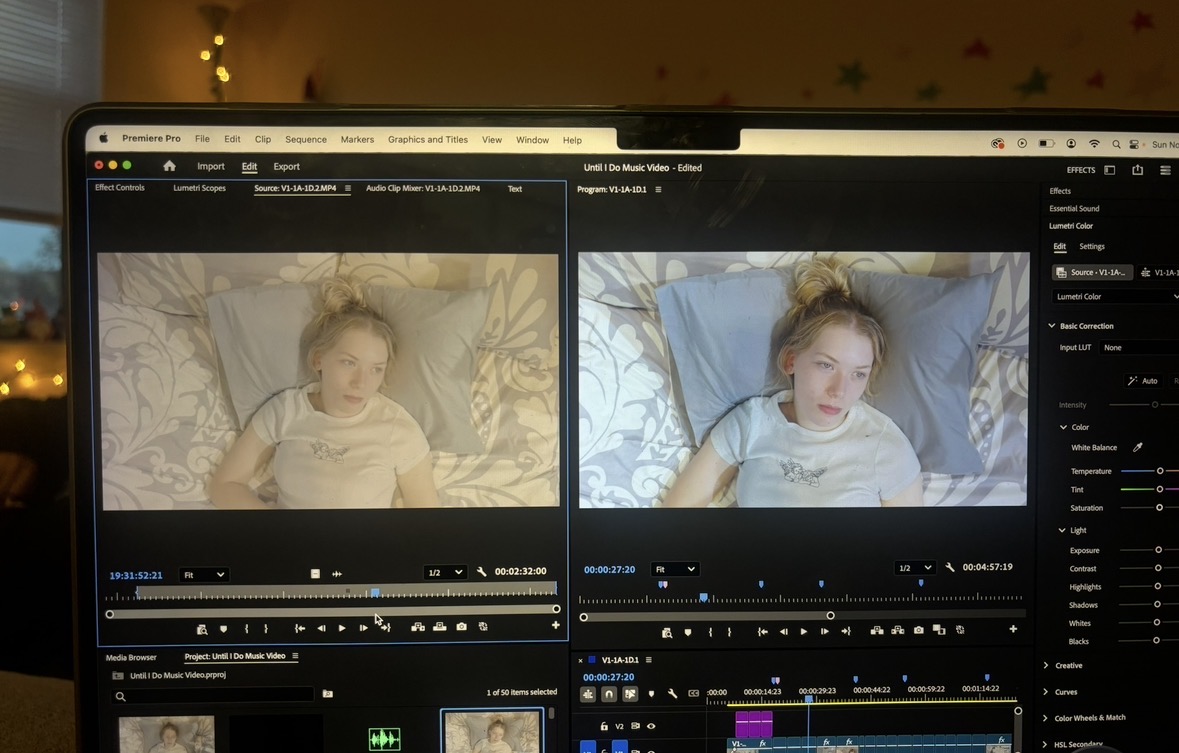Open Program monitor 1/2 resolution dropdown
Viewport: 1179px width, 753px height.
(x=914, y=568)
